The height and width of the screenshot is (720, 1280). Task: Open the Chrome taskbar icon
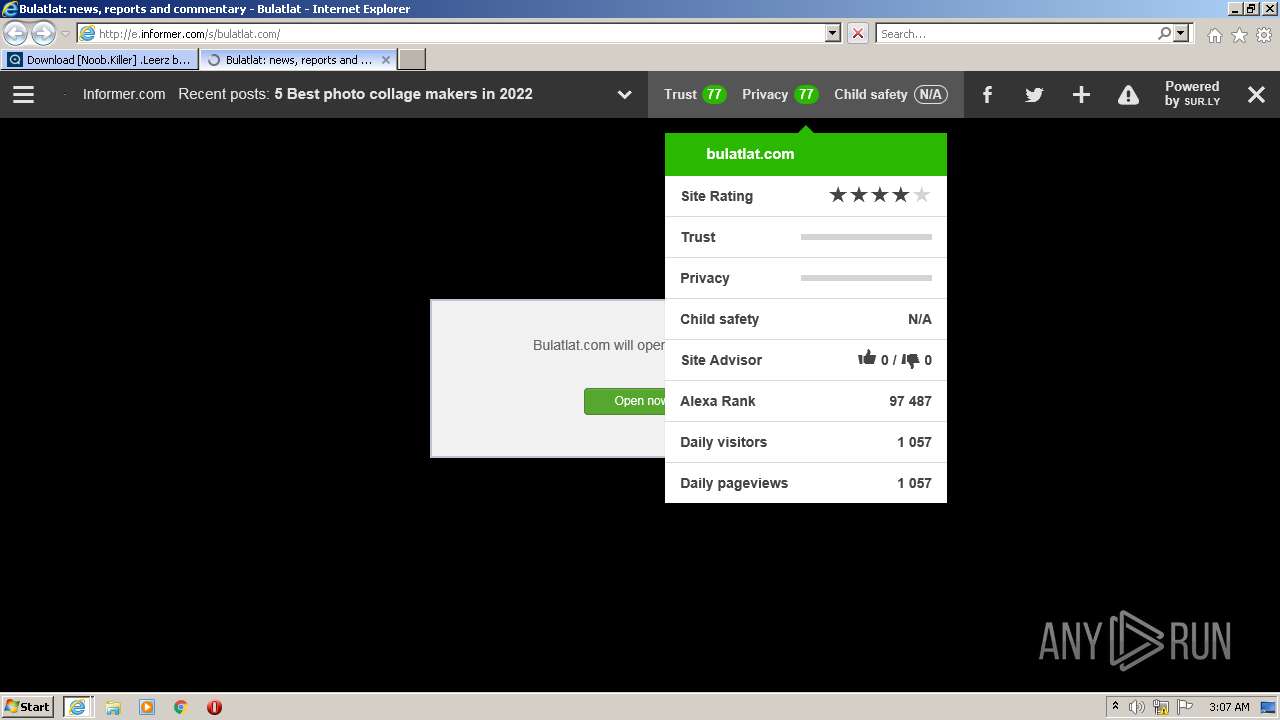coord(181,707)
